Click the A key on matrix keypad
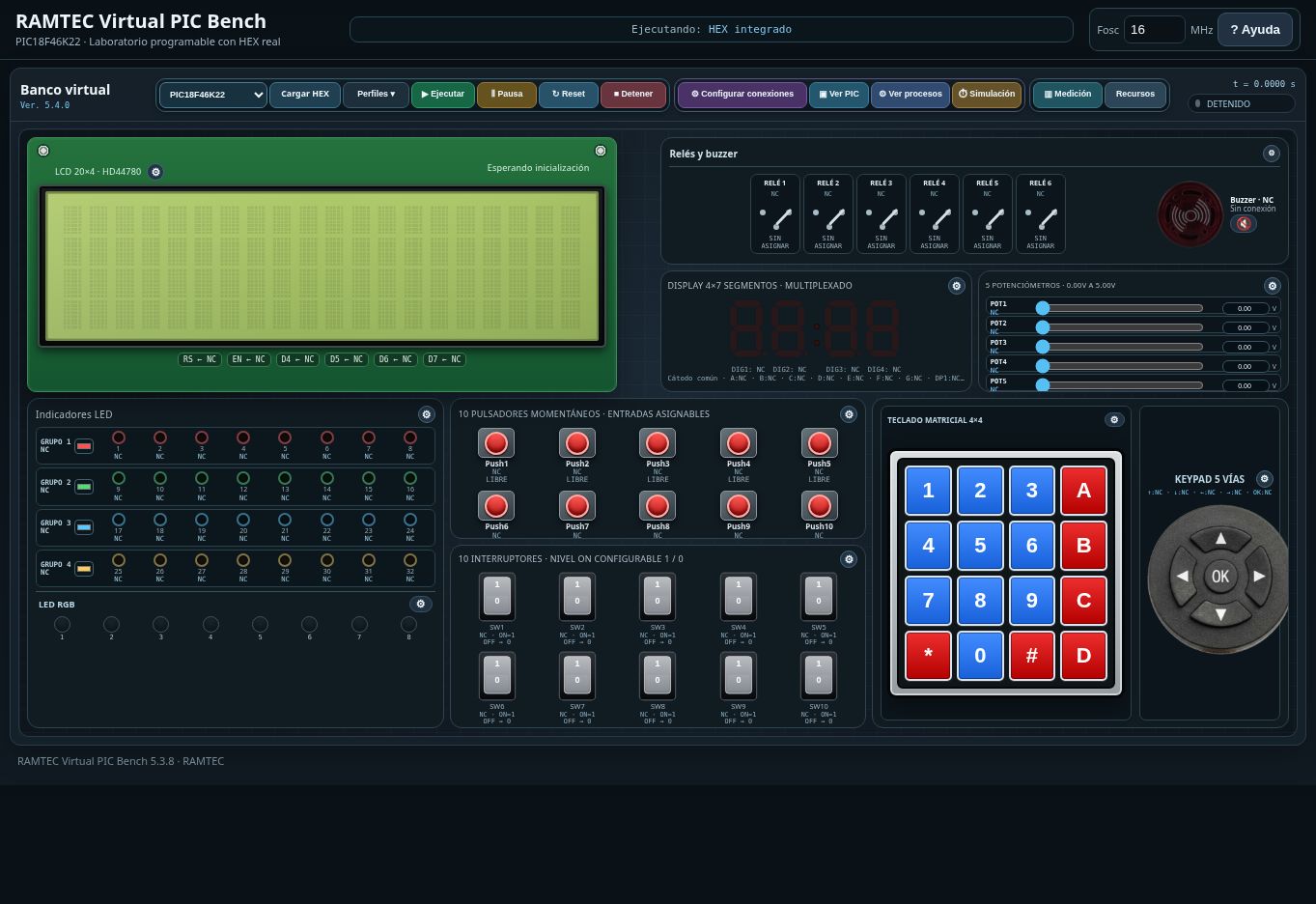Screen dimensions: 1316x904 coord(1083,491)
